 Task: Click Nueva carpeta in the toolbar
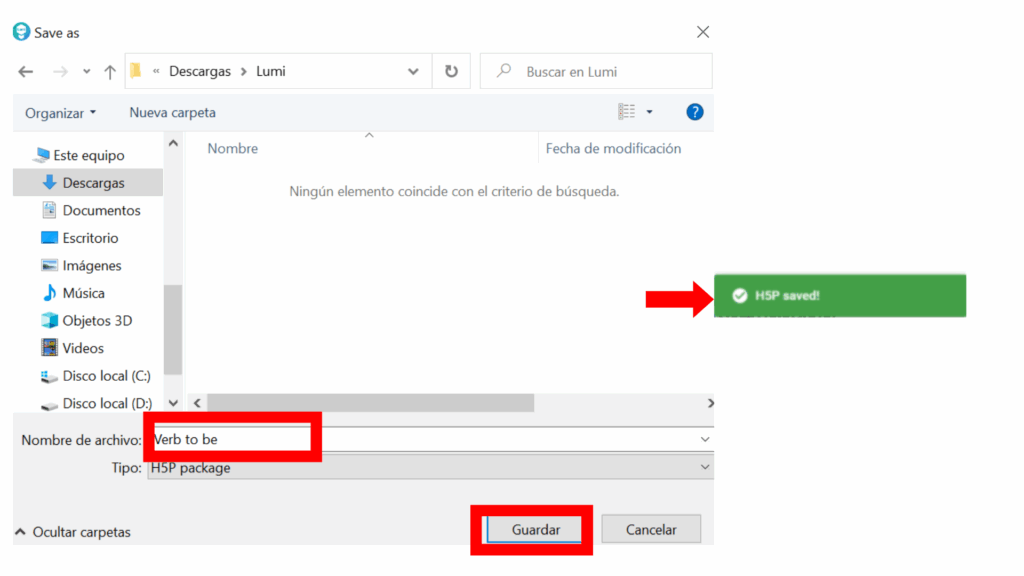pos(172,113)
